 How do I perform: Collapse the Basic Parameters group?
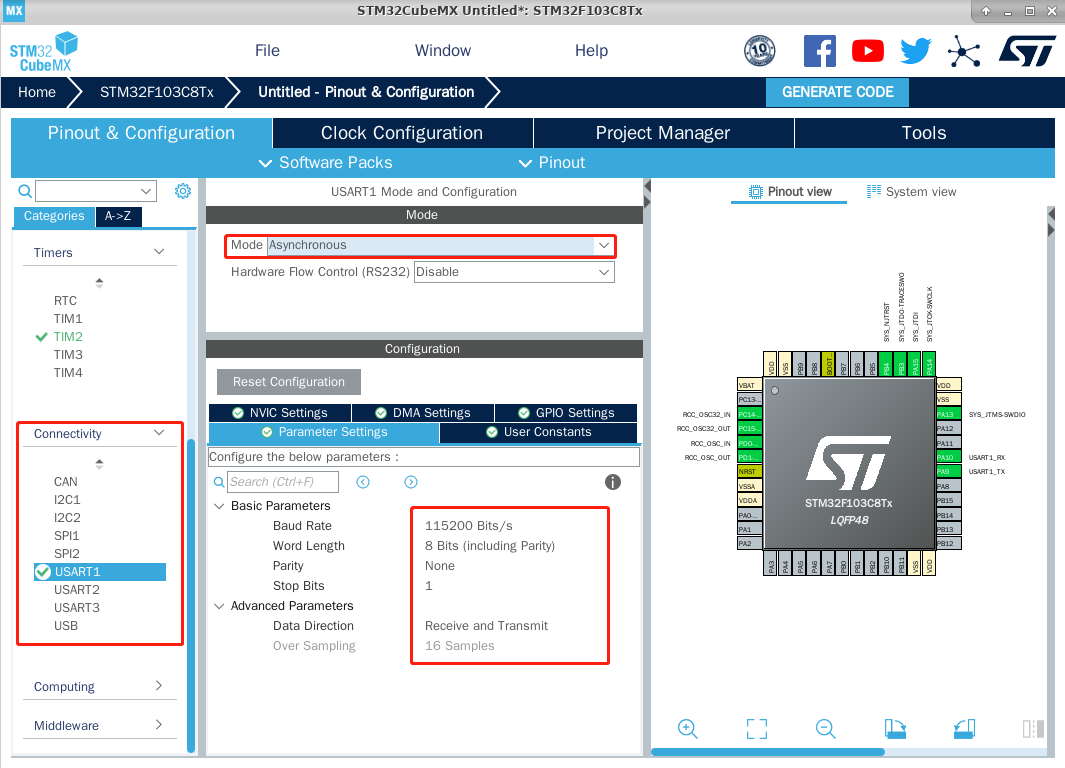(219, 506)
